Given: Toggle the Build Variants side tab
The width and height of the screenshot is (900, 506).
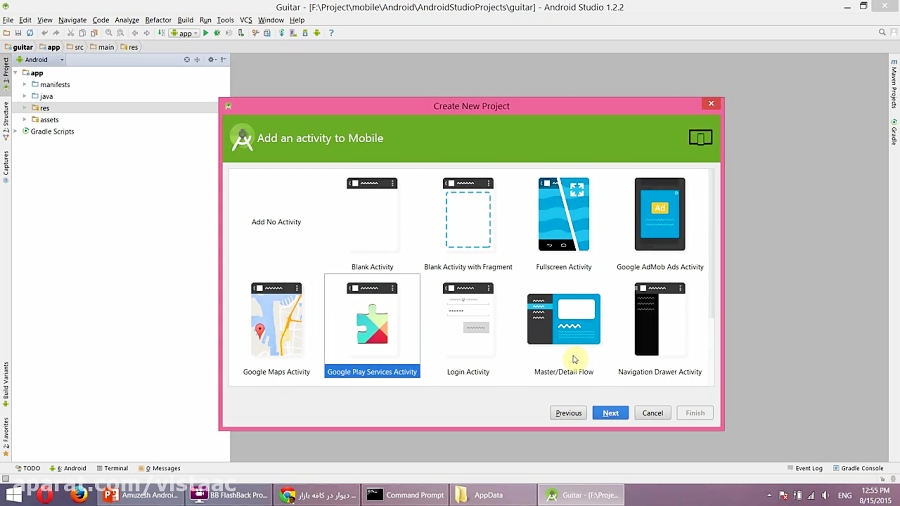Looking at the screenshot, I should click(x=6, y=384).
